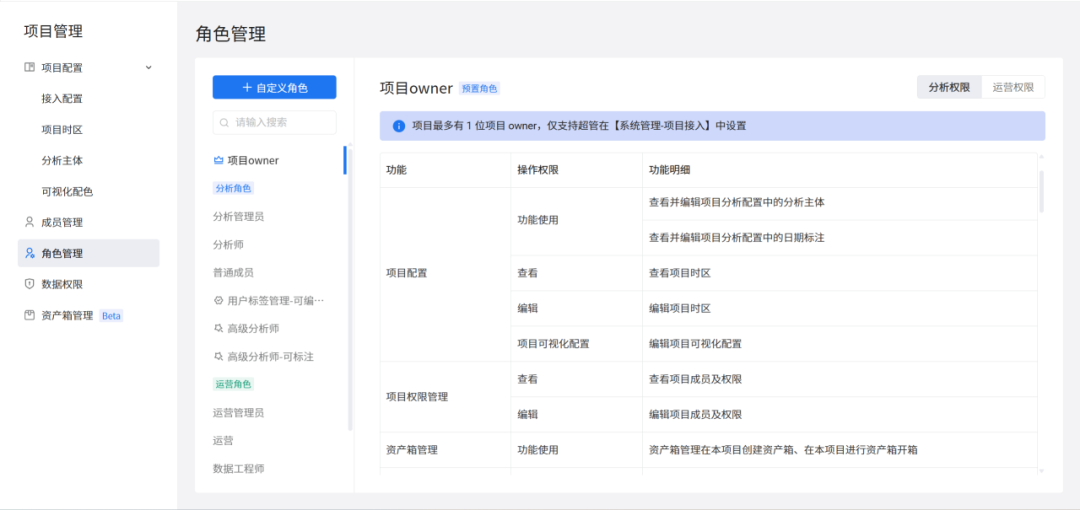Open 接入配置 submenu item

62,99
